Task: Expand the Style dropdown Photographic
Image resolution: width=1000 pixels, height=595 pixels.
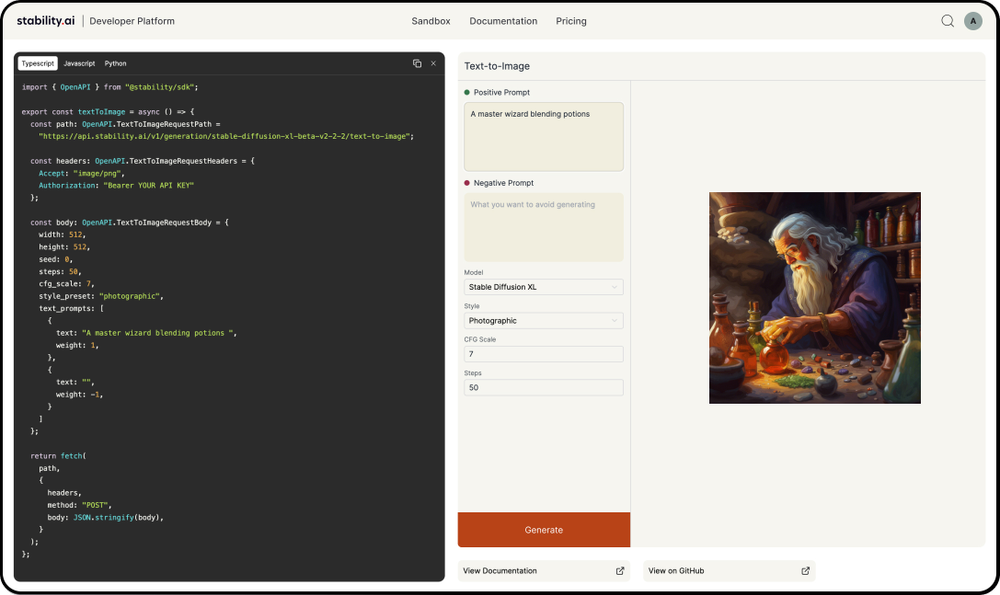Action: coord(543,321)
